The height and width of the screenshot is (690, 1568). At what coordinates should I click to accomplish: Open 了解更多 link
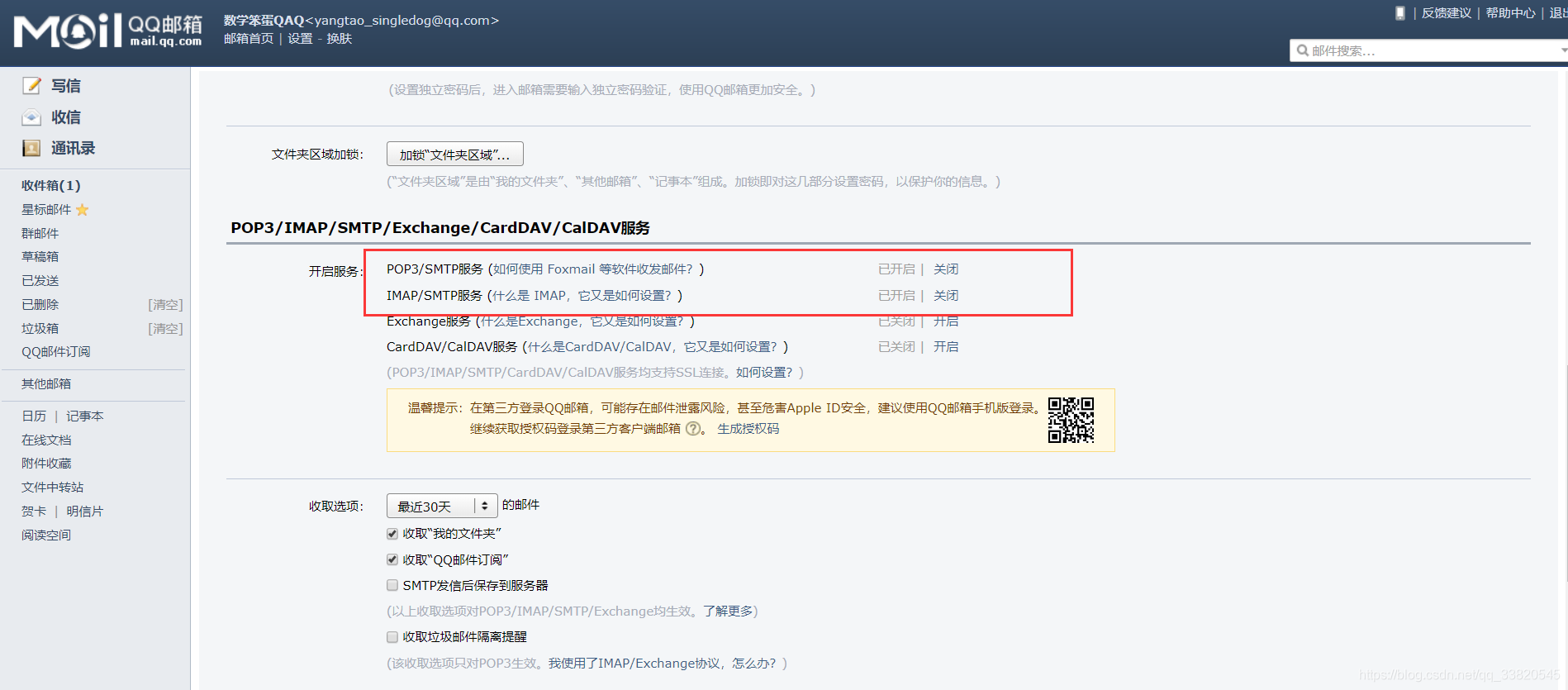pos(728,611)
